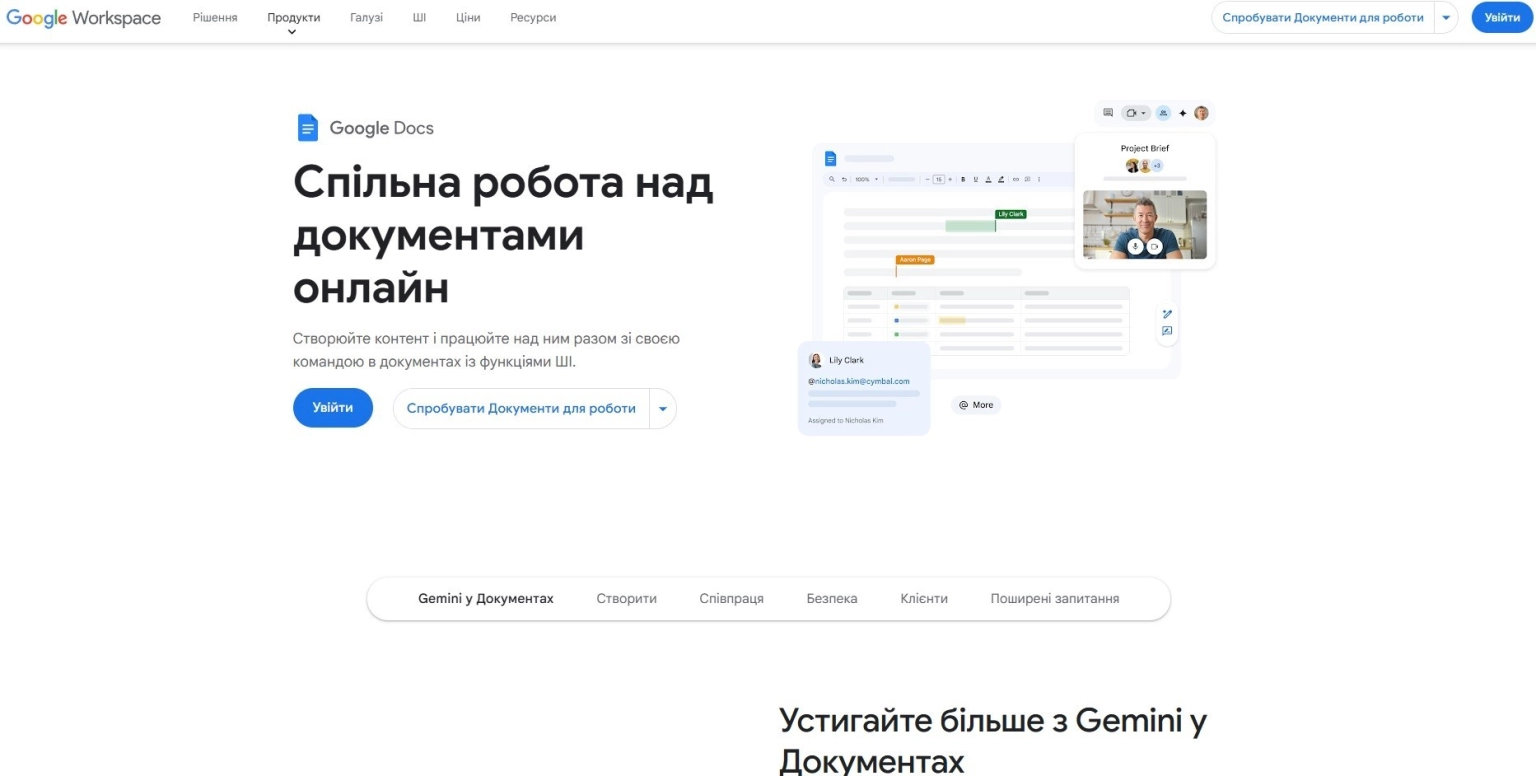Viewport: 1536px width, 776px height.
Task: Open the hero dropdown arrow beside Спробувати Документи
Action: [663, 409]
